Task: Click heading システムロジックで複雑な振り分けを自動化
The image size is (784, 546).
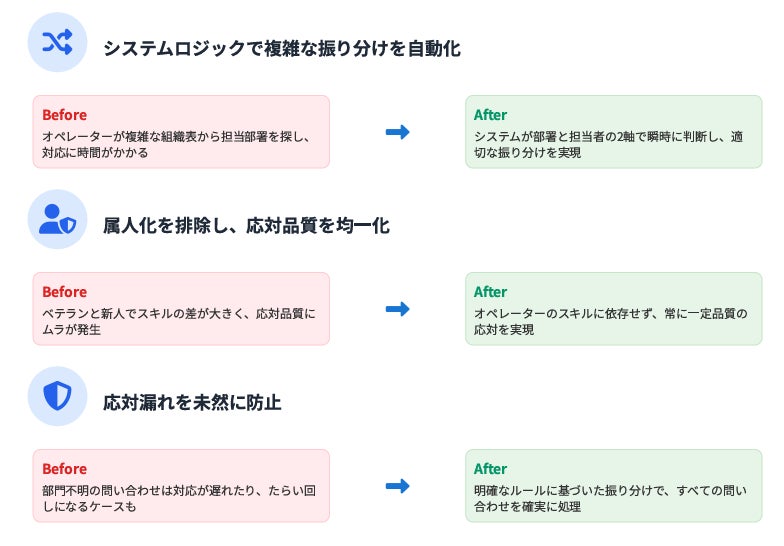Action: 282,48
